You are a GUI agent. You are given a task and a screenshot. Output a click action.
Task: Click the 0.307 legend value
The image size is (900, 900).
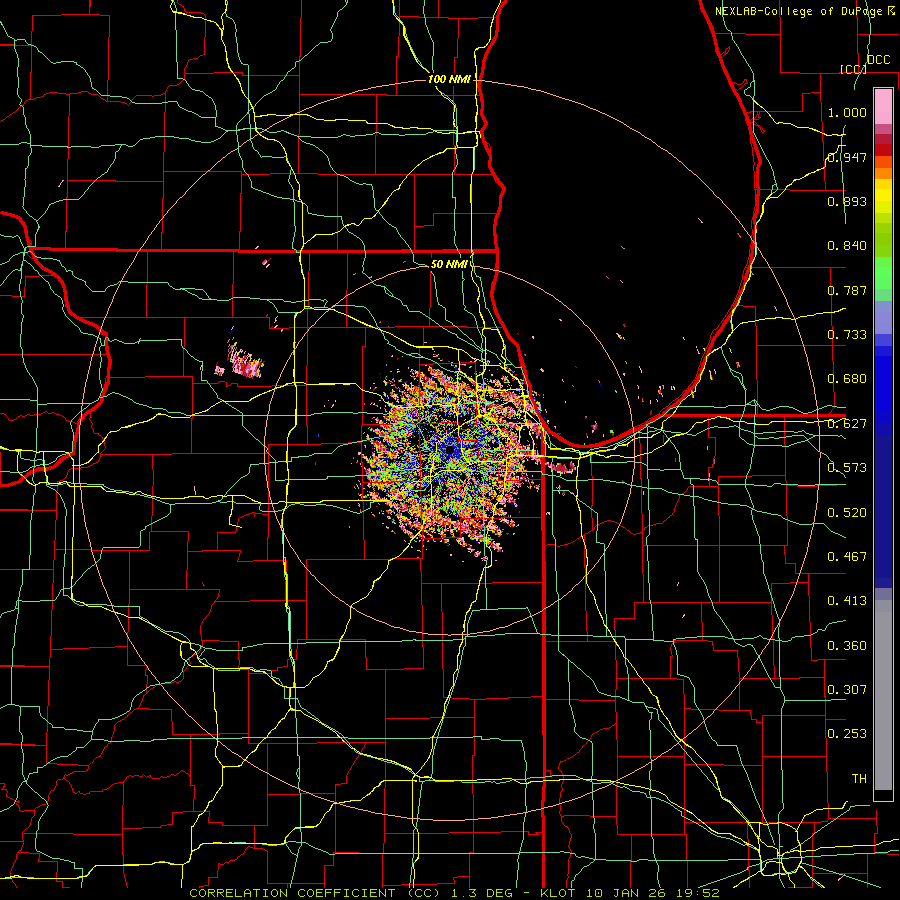pyautogui.click(x=847, y=690)
